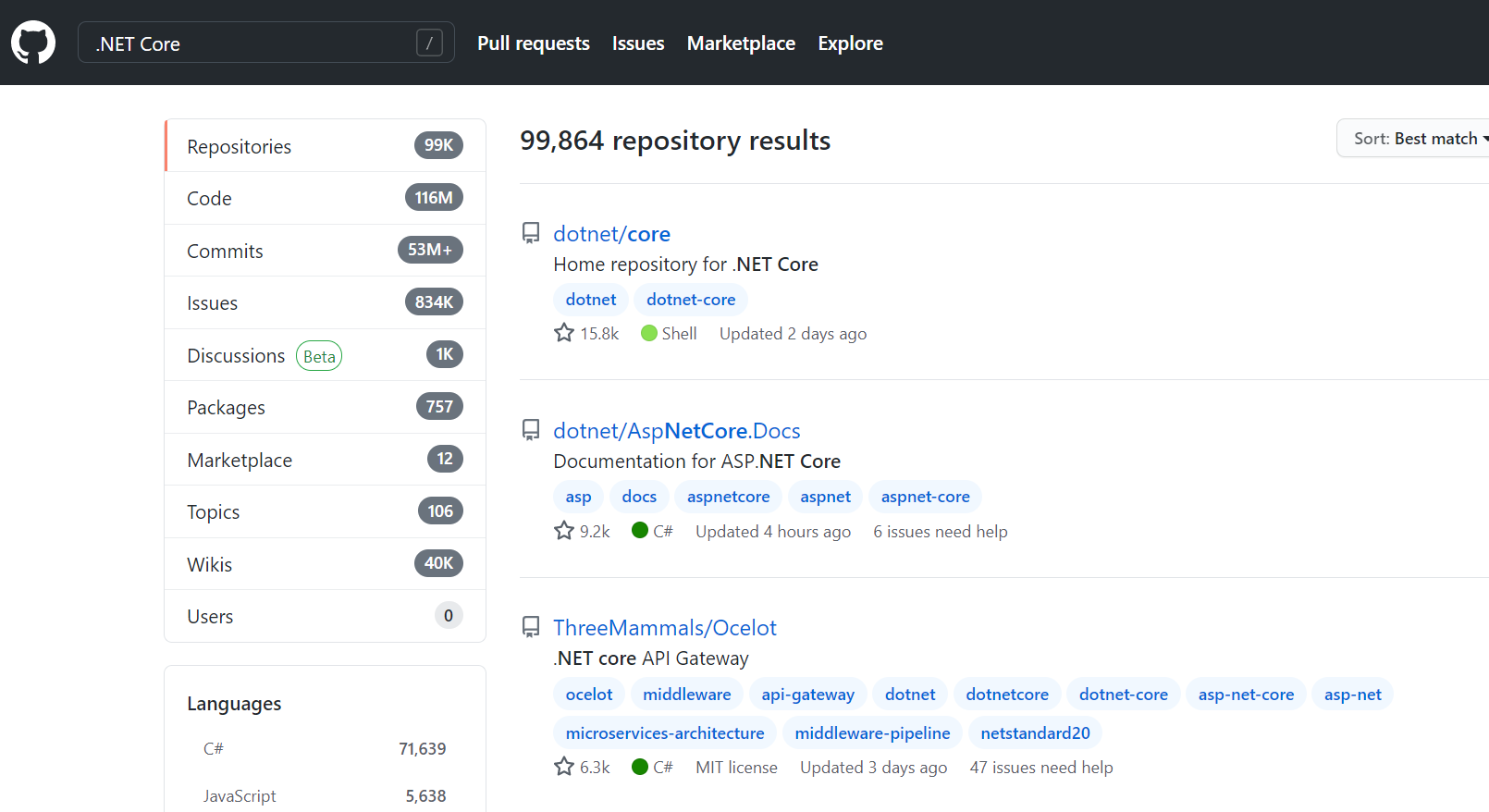Open Explore in top navigation
1489x812 pixels.
pyautogui.click(x=850, y=43)
